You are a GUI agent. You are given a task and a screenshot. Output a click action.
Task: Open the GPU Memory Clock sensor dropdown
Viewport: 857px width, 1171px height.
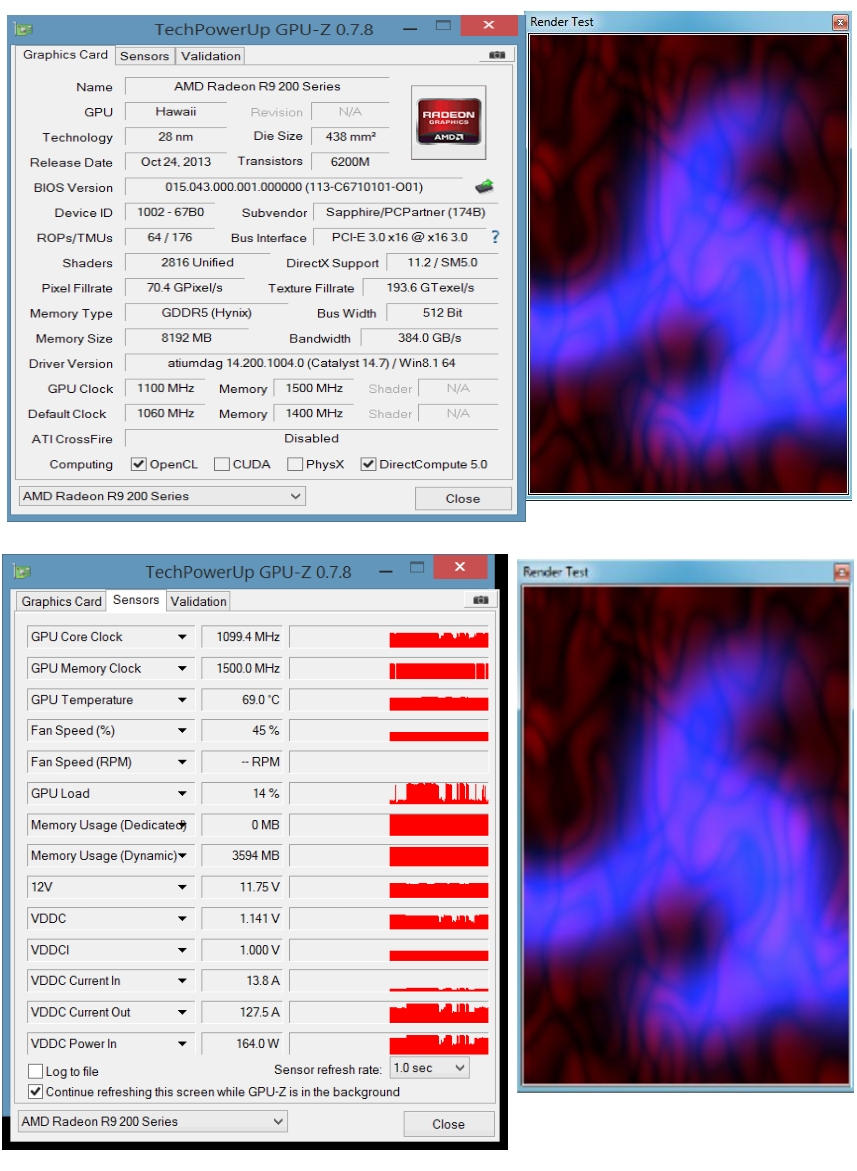182,668
